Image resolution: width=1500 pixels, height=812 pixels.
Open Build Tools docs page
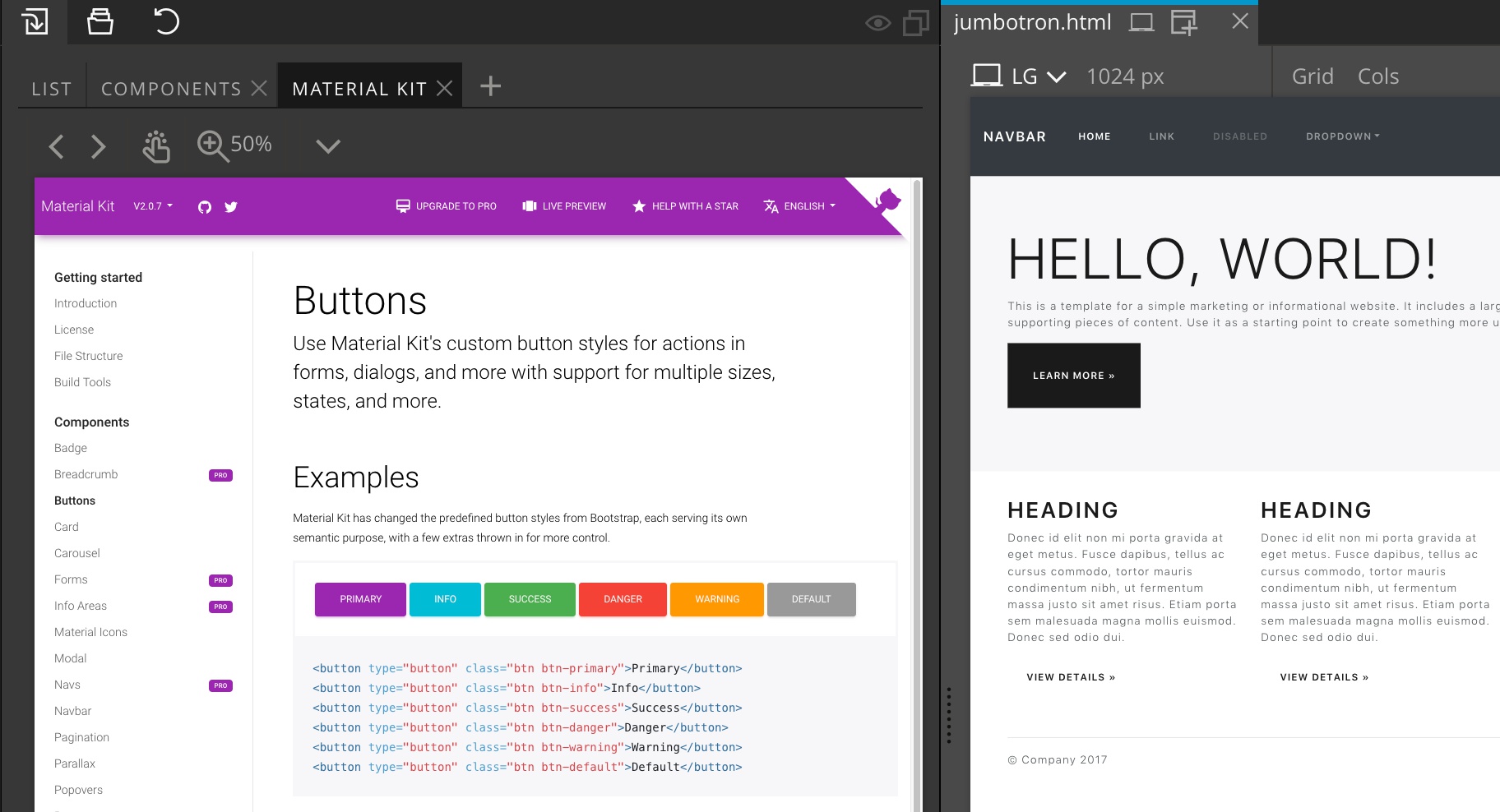click(82, 382)
